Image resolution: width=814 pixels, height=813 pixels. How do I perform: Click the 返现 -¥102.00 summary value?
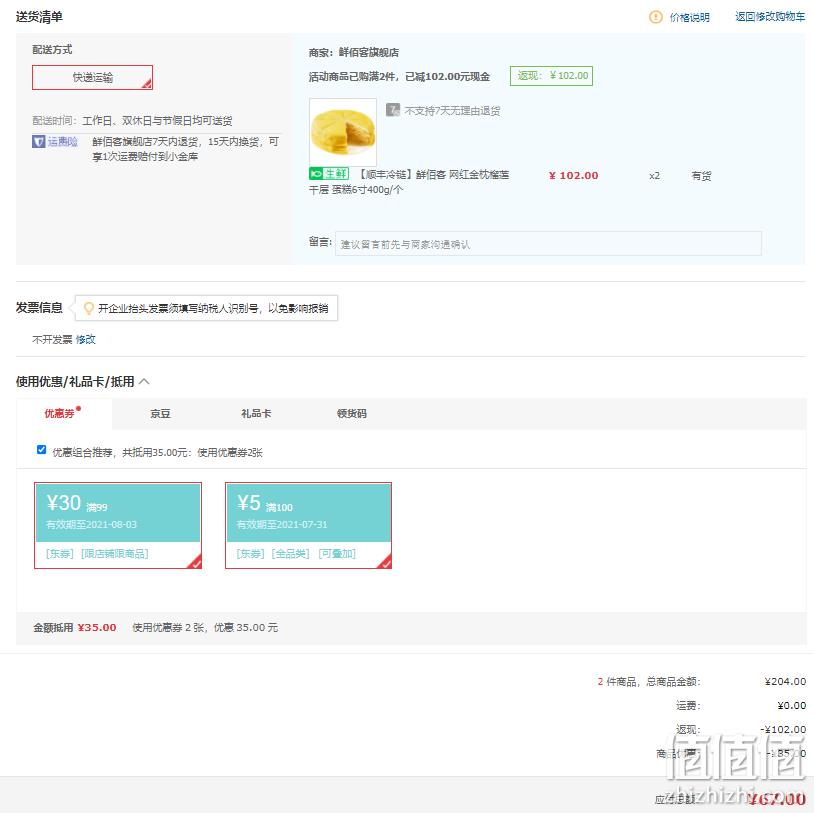(783, 729)
